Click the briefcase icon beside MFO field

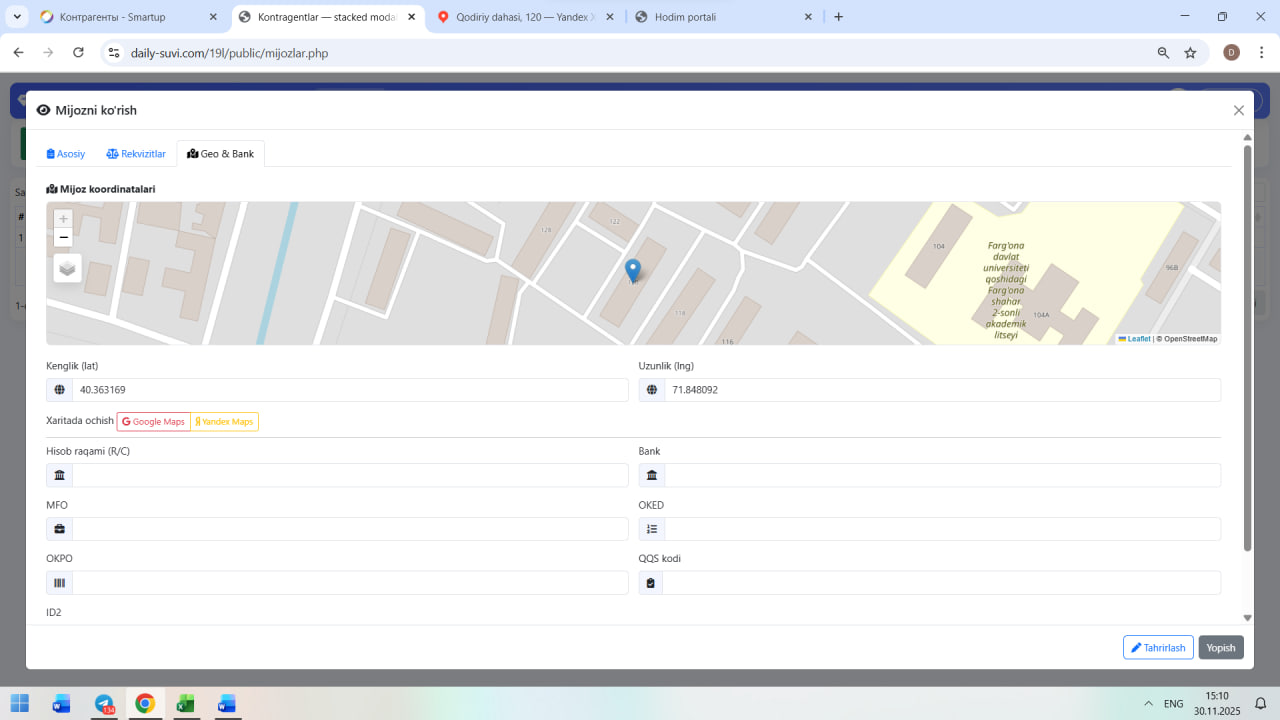point(60,529)
